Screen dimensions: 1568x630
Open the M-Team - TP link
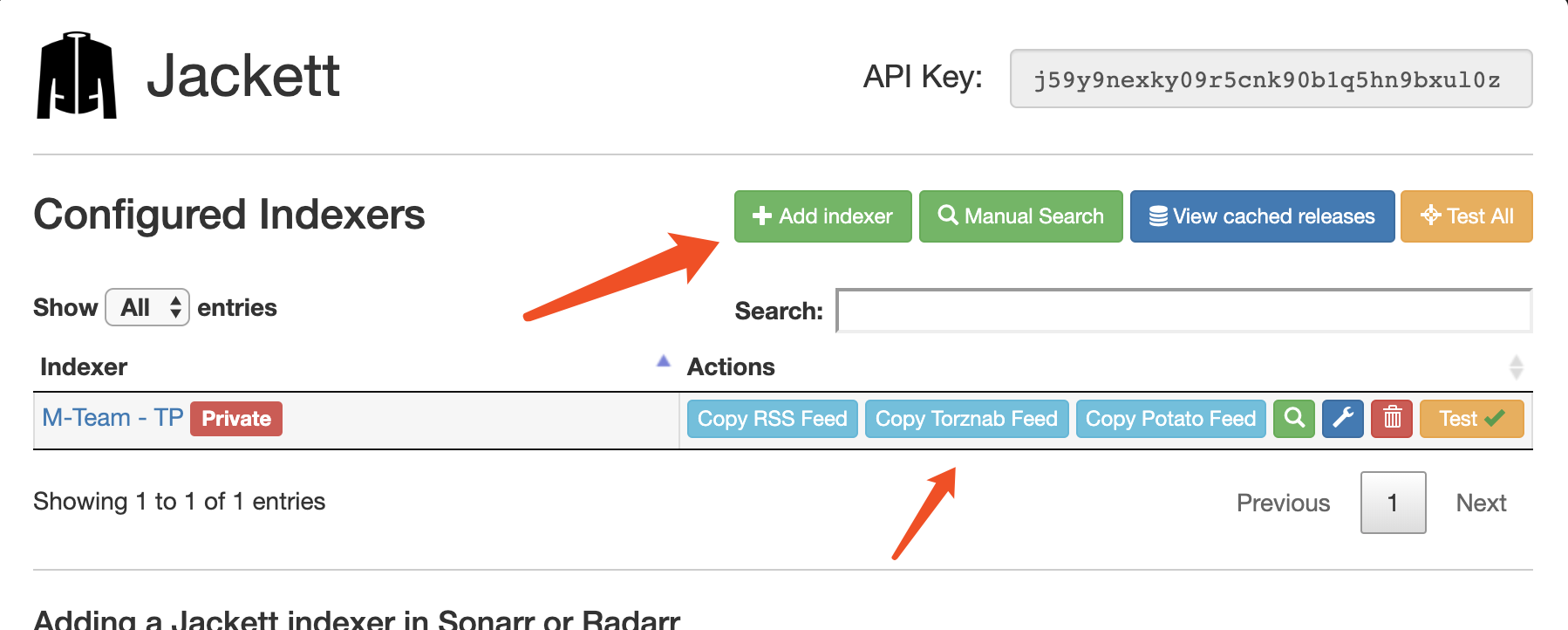[x=112, y=418]
